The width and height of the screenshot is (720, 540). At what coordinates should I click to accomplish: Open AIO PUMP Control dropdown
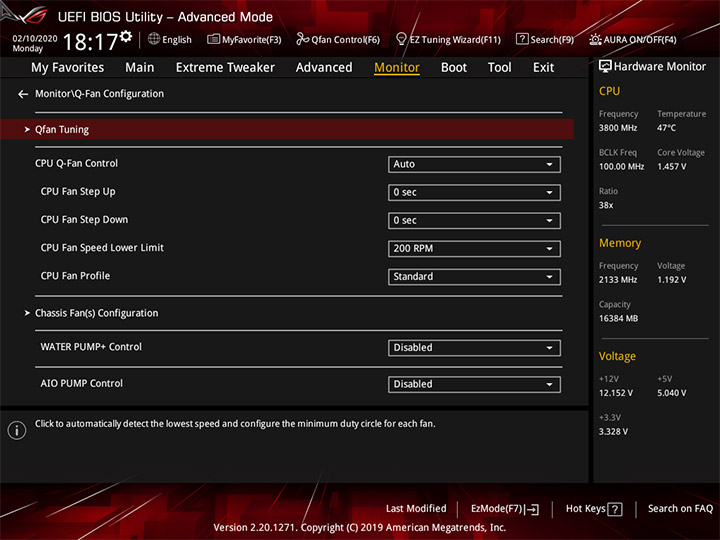point(474,384)
